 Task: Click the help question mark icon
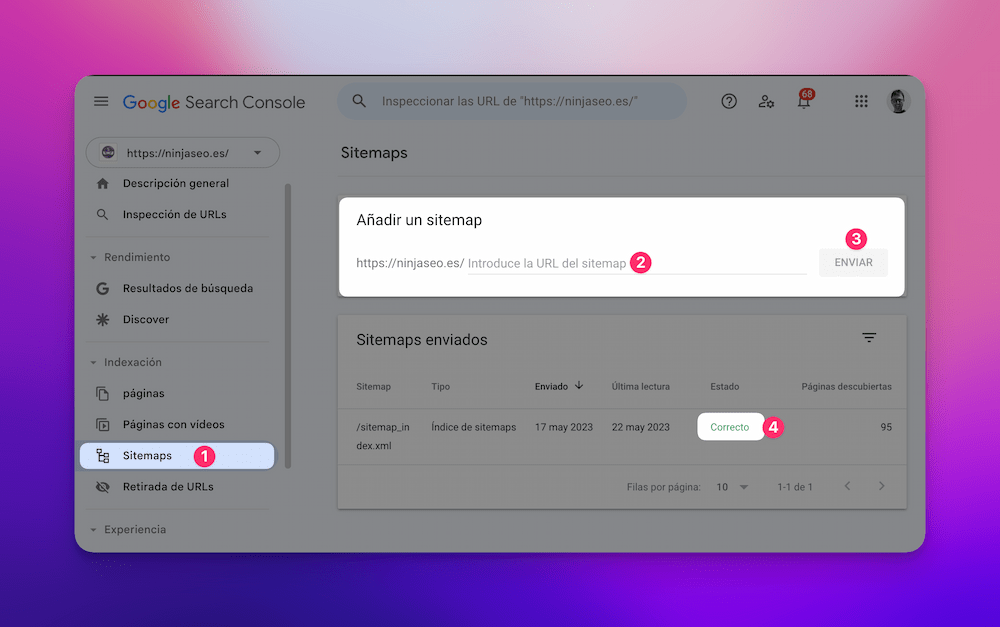coord(729,101)
